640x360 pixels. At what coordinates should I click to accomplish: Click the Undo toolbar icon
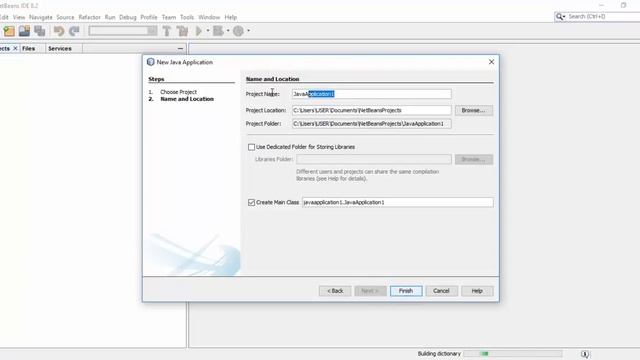click(59, 31)
